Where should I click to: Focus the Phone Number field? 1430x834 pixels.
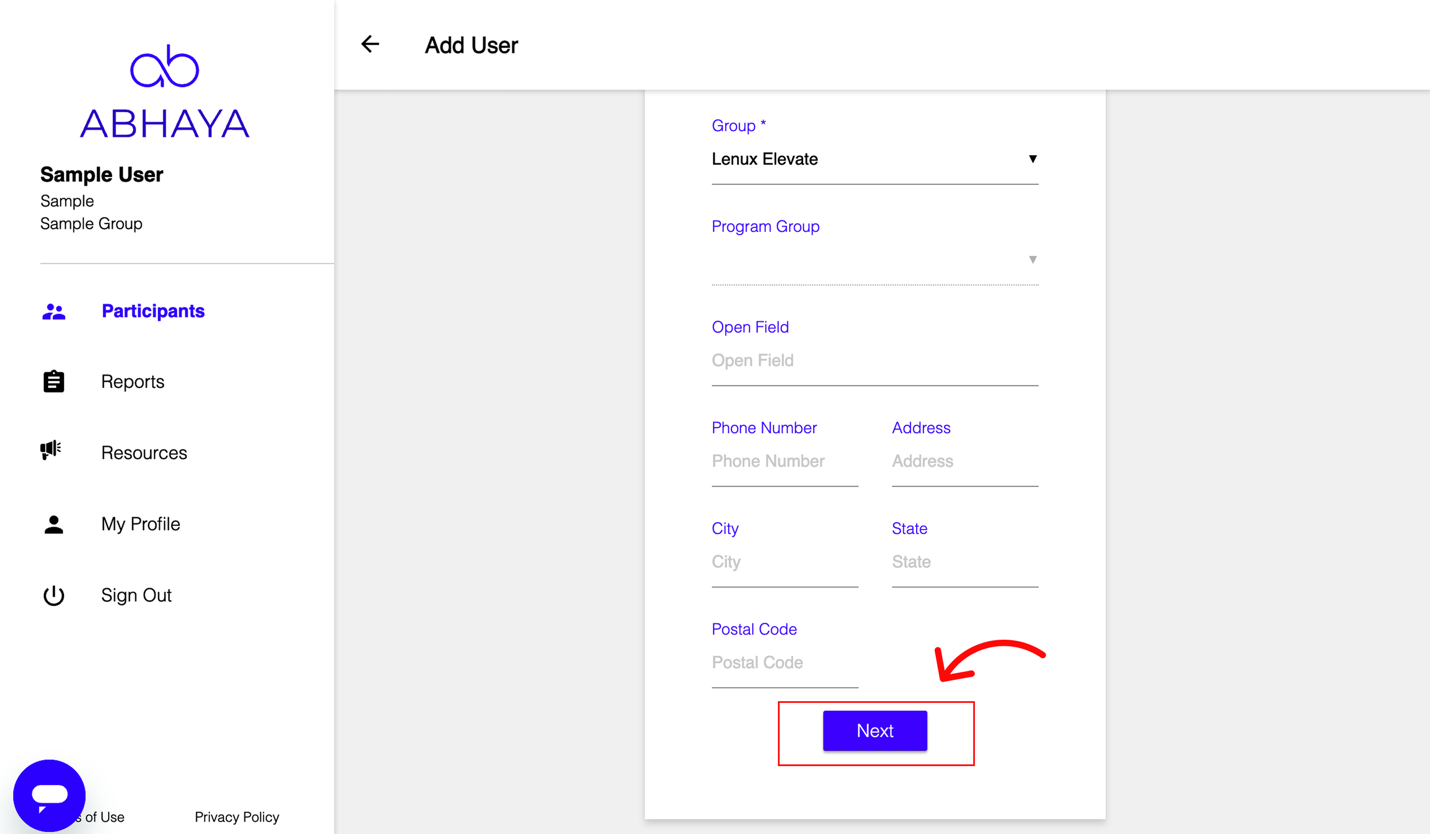(x=785, y=462)
